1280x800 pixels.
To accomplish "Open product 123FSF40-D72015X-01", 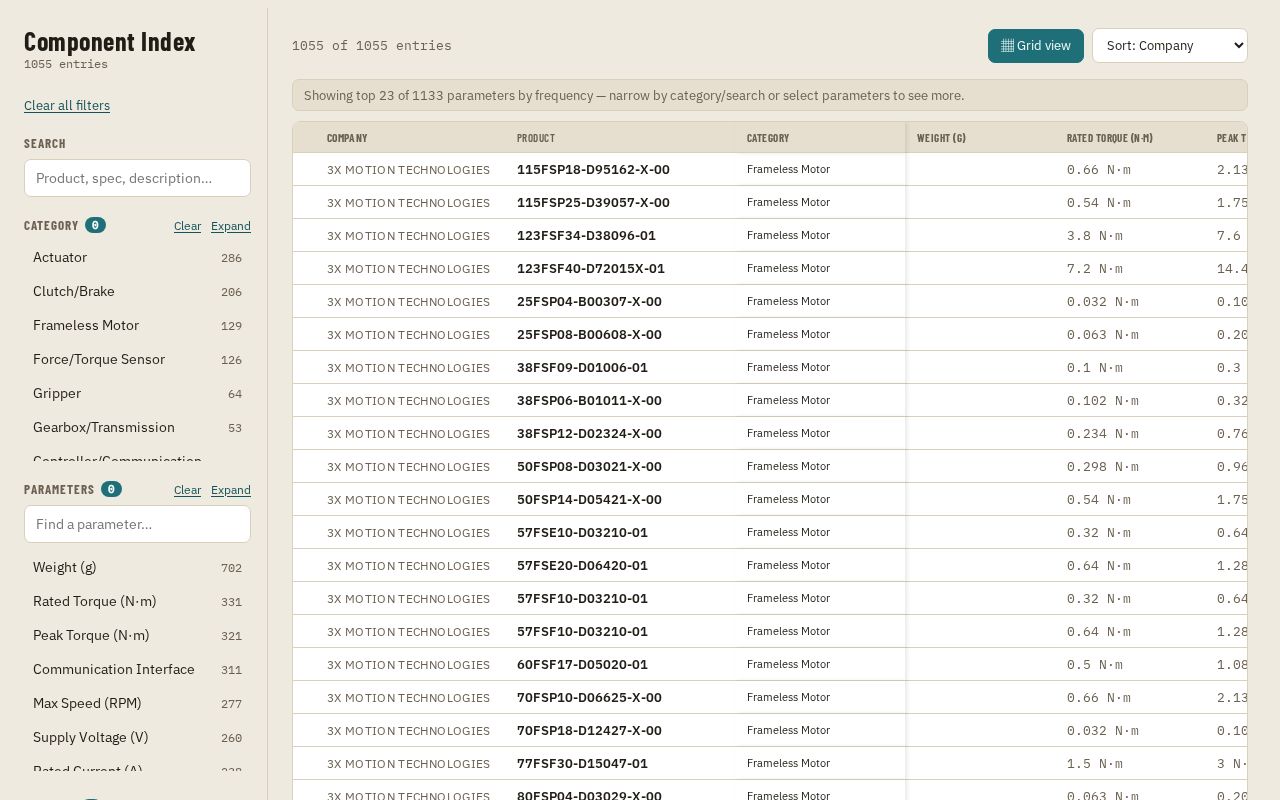I will tap(591, 269).
